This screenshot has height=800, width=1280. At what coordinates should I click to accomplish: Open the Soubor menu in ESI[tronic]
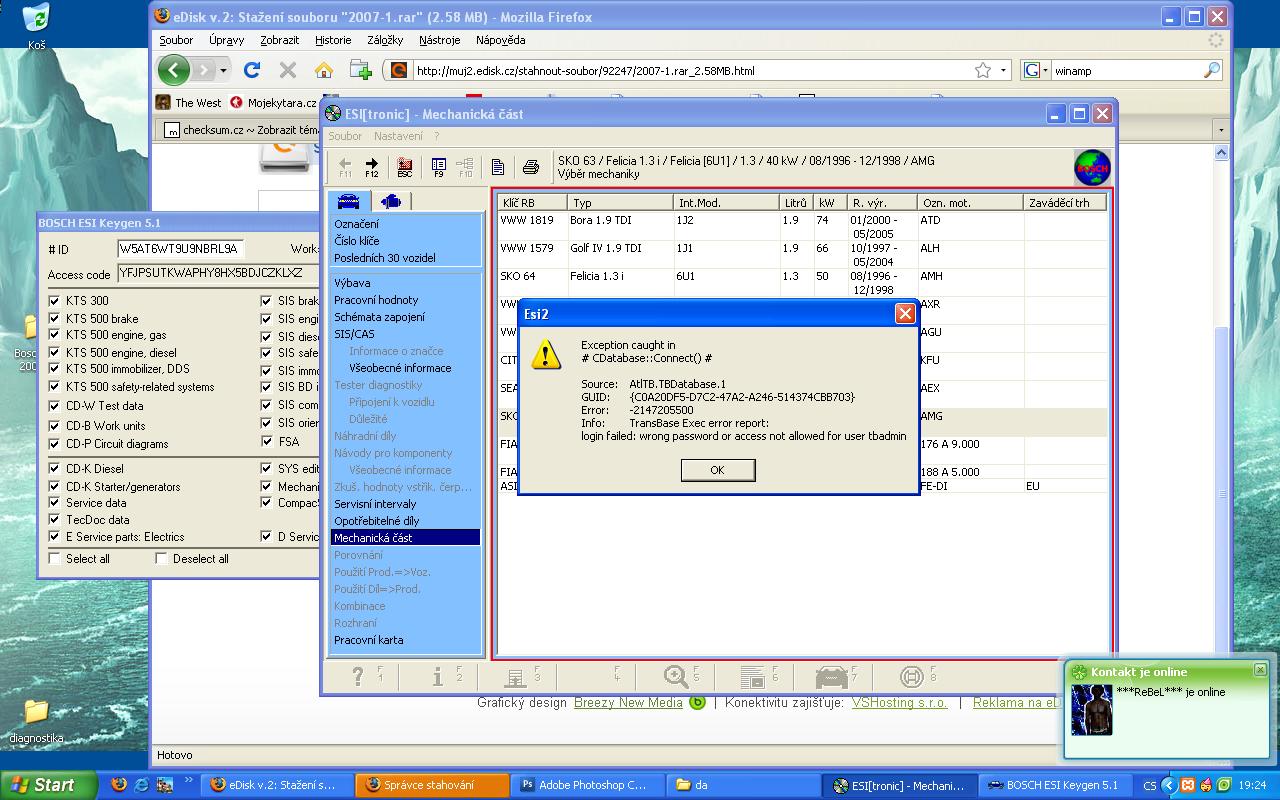tap(345, 136)
